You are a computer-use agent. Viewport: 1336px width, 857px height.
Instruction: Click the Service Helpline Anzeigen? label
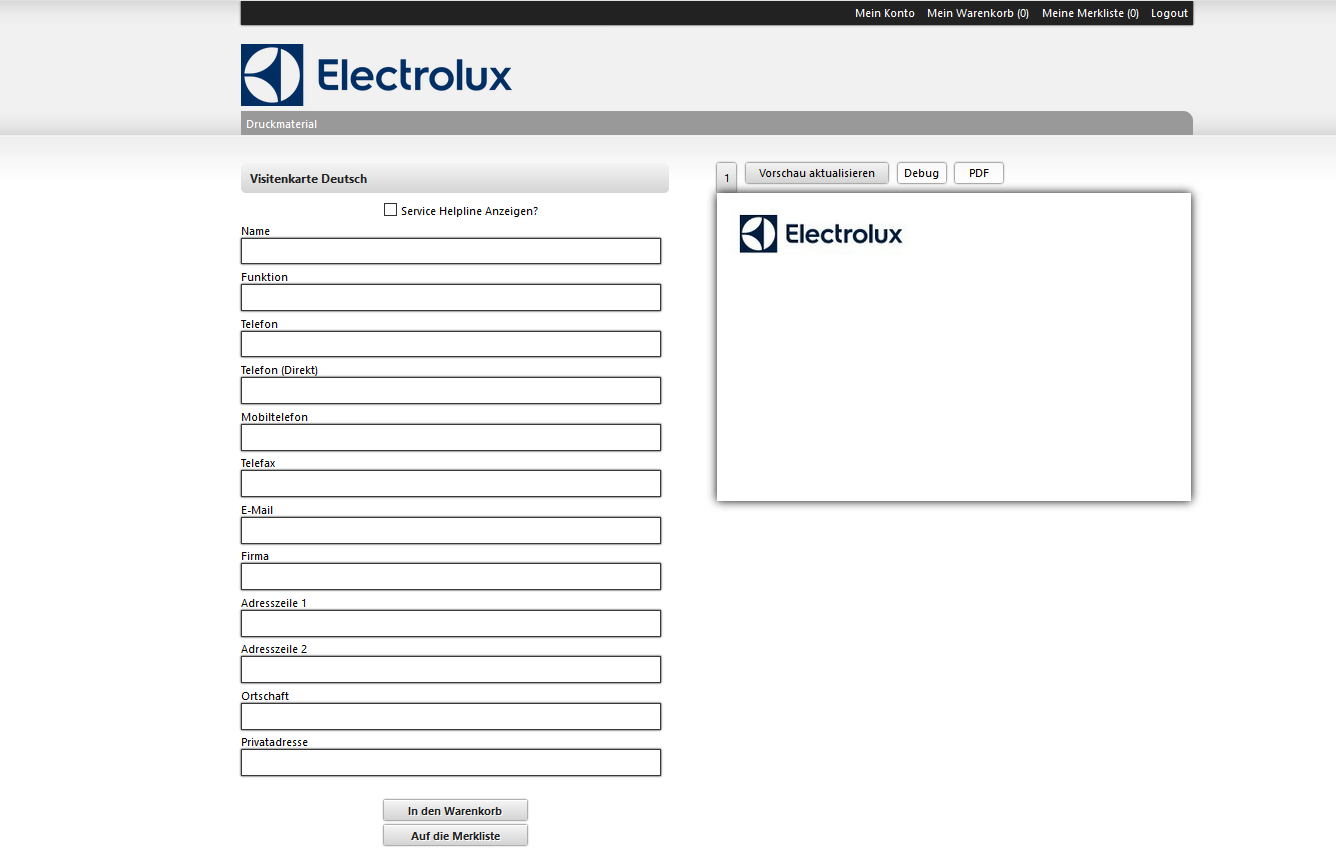coord(469,211)
